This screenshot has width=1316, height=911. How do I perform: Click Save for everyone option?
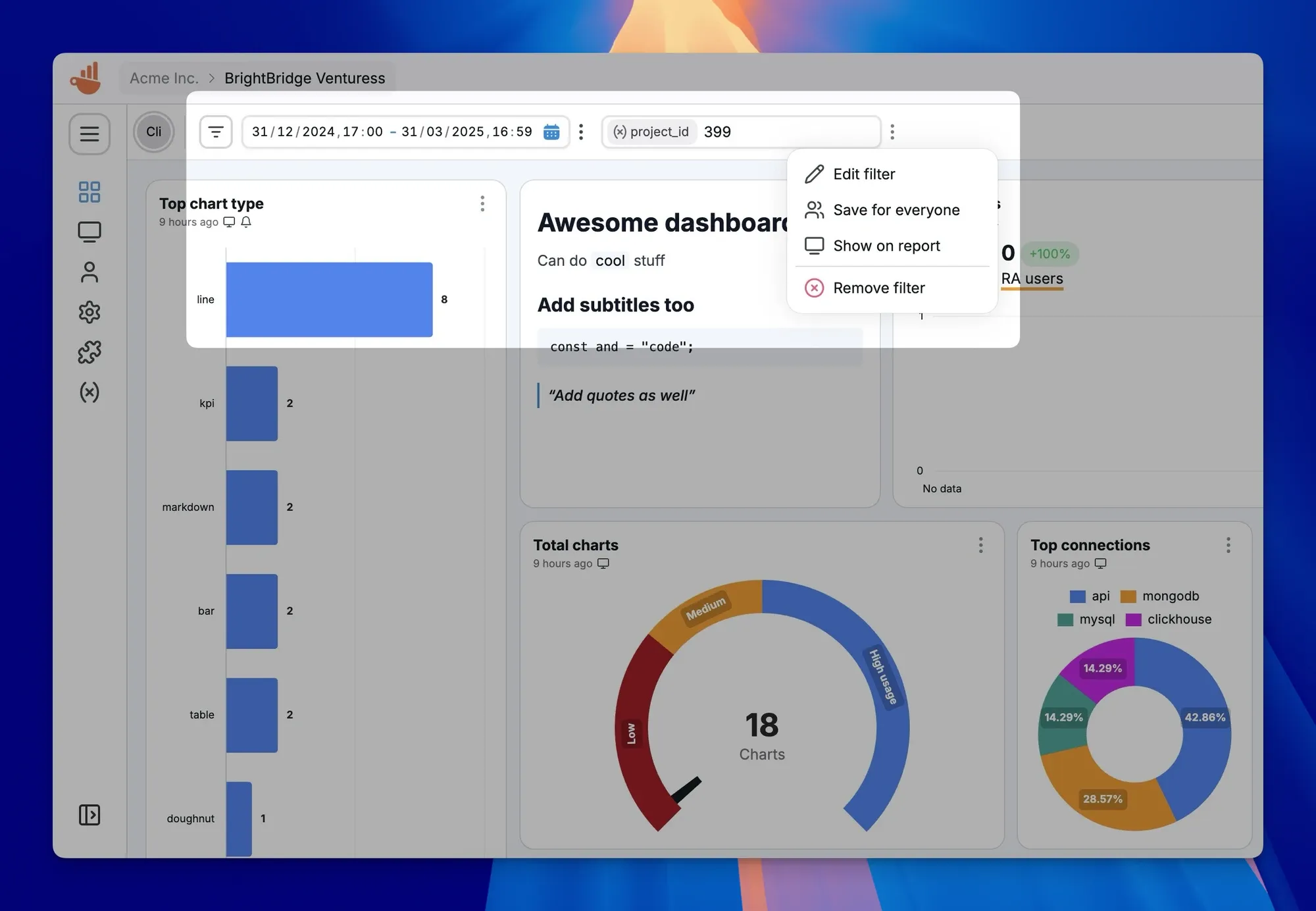pyautogui.click(x=896, y=210)
